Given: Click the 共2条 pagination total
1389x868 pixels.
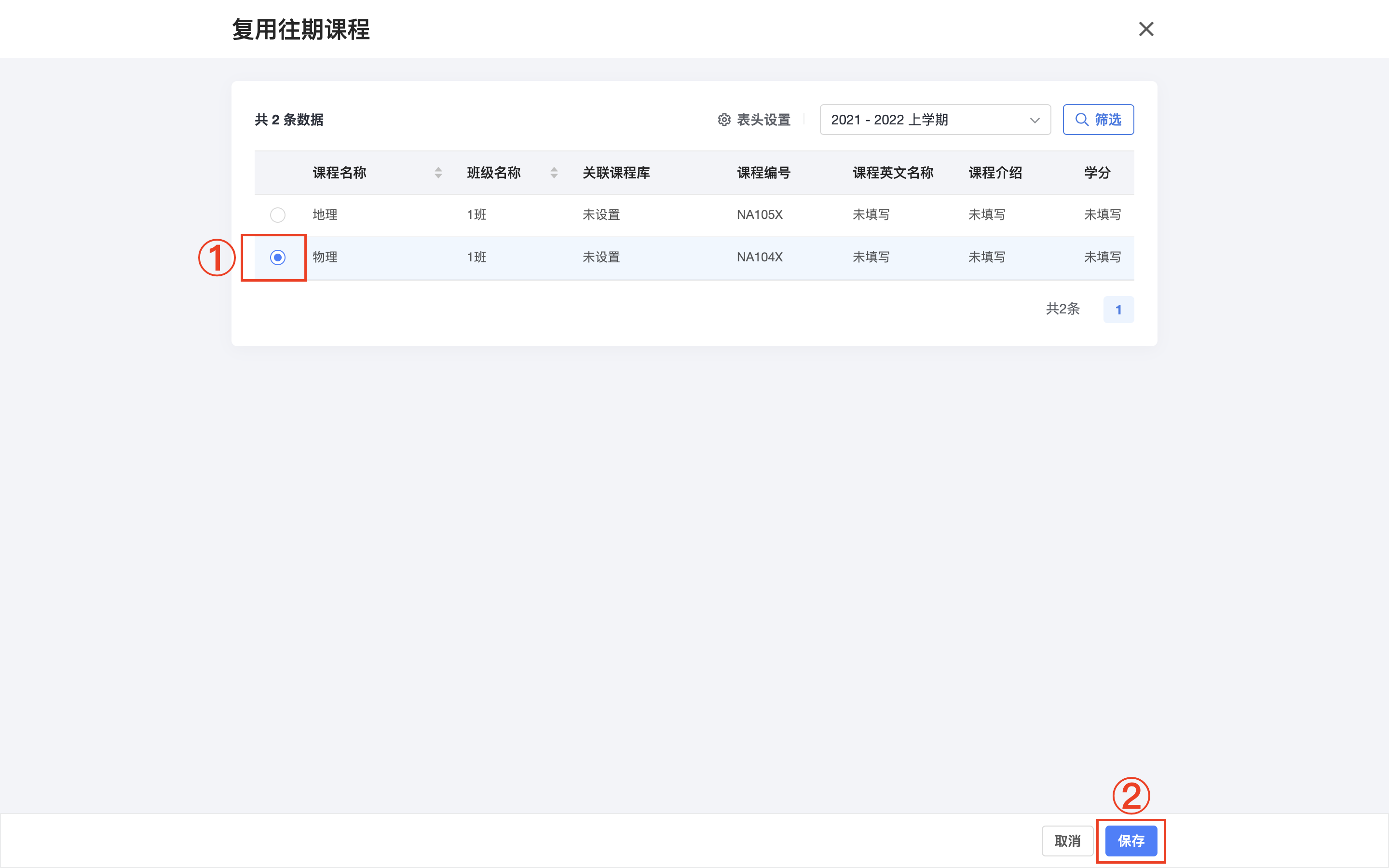Looking at the screenshot, I should (1062, 309).
